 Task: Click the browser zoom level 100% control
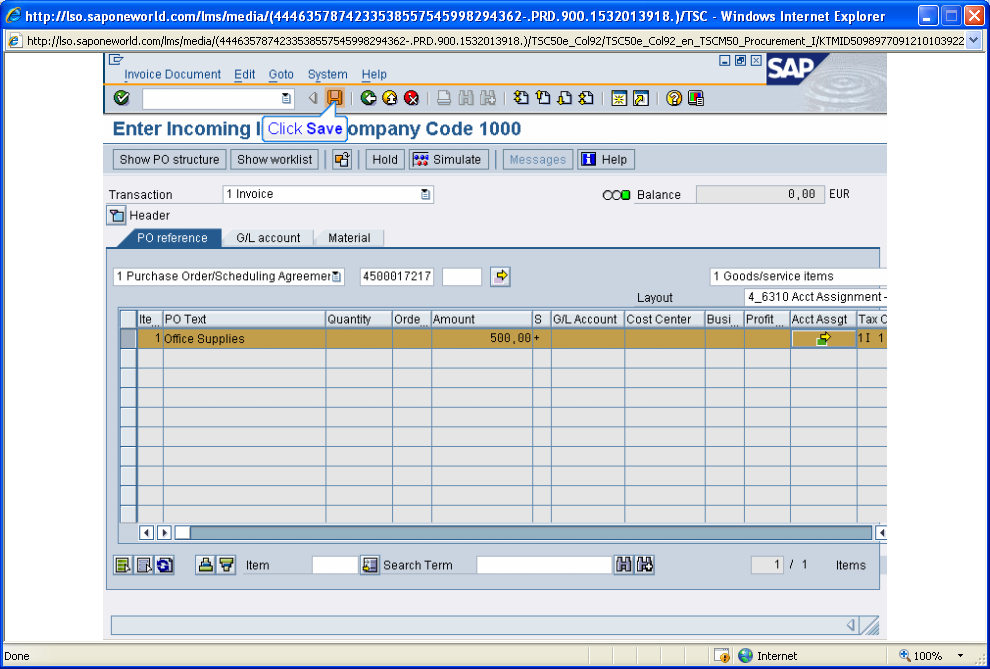tap(931, 656)
